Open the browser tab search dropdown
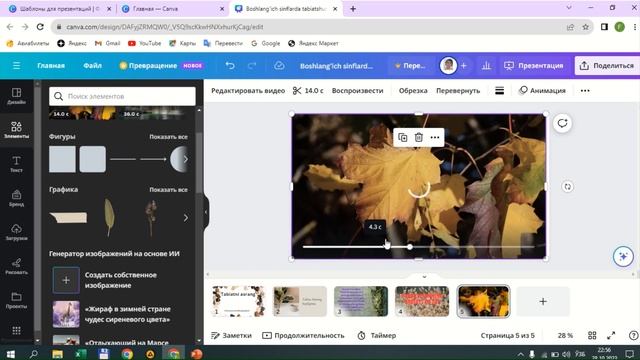 point(569,8)
